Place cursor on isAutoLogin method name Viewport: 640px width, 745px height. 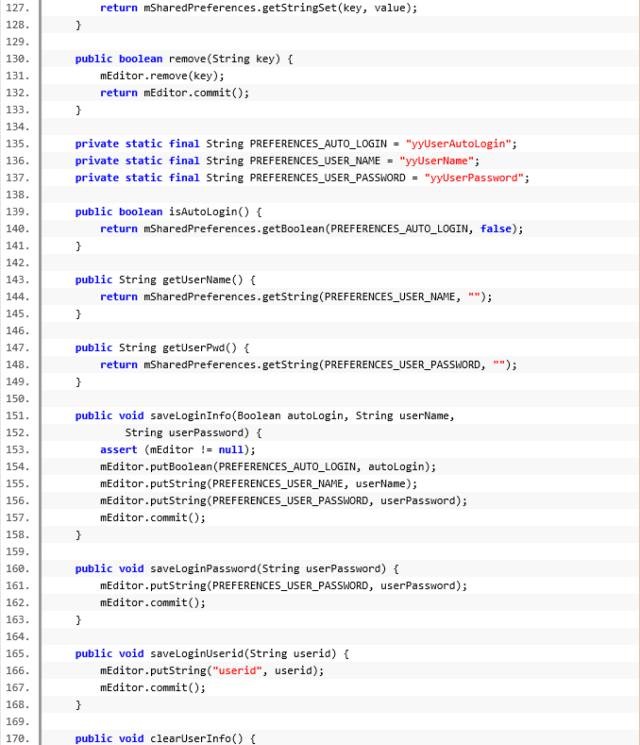tap(201, 211)
